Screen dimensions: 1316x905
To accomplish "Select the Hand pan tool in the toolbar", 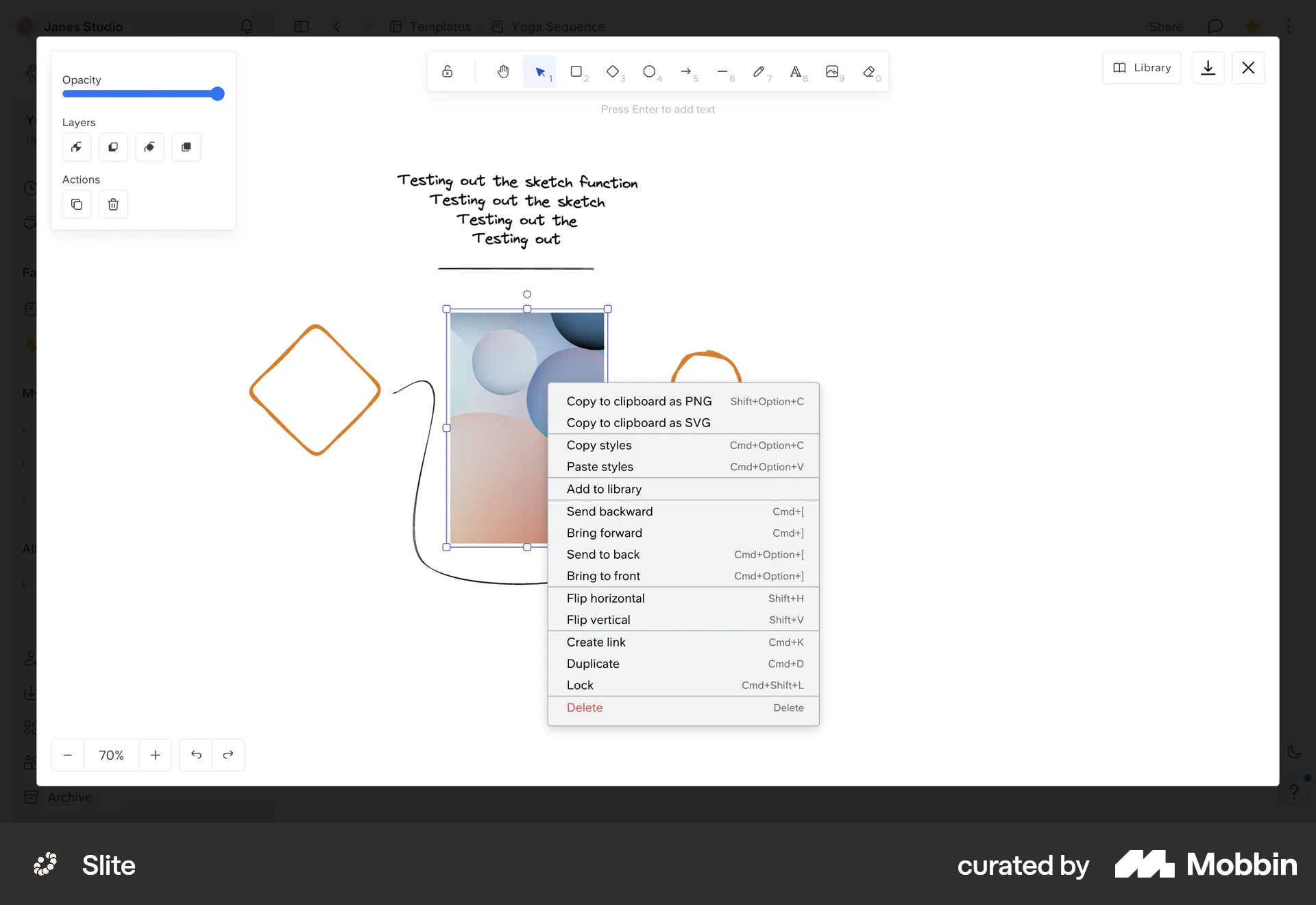I will click(503, 71).
